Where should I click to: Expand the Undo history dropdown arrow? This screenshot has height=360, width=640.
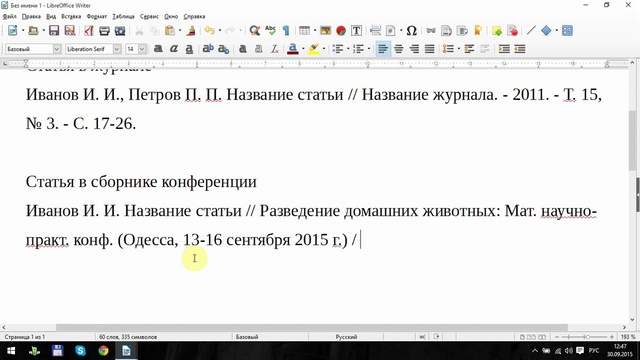click(x=220, y=31)
